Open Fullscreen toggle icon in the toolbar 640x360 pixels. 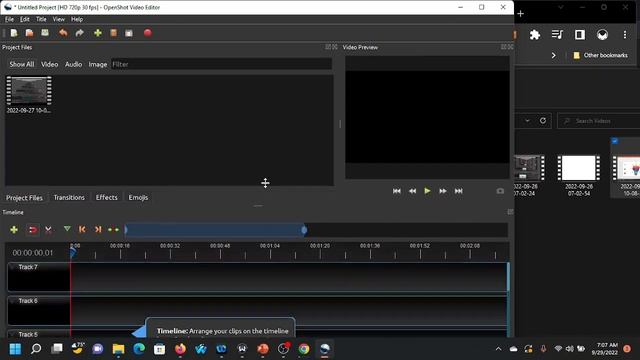point(129,33)
